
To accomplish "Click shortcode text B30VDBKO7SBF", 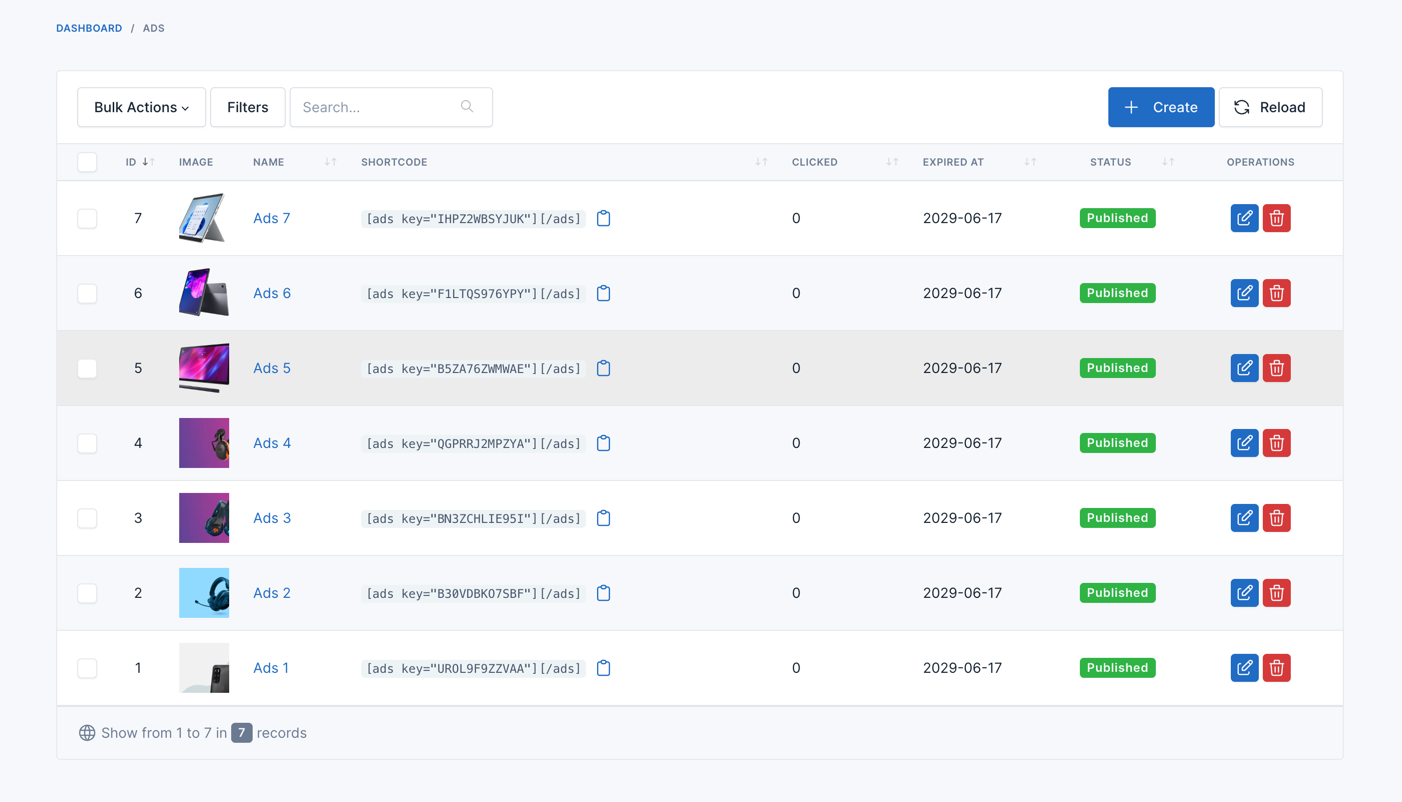I will tap(473, 594).
